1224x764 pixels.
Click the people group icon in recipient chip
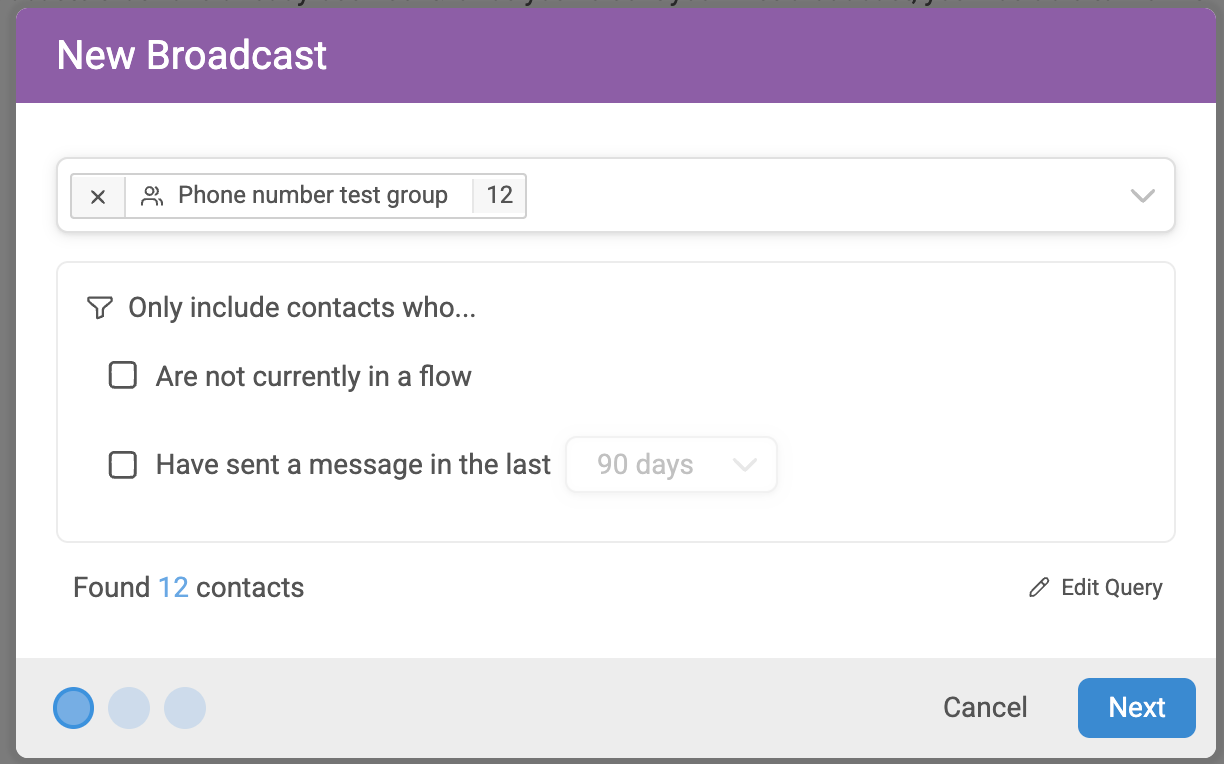[x=152, y=196]
